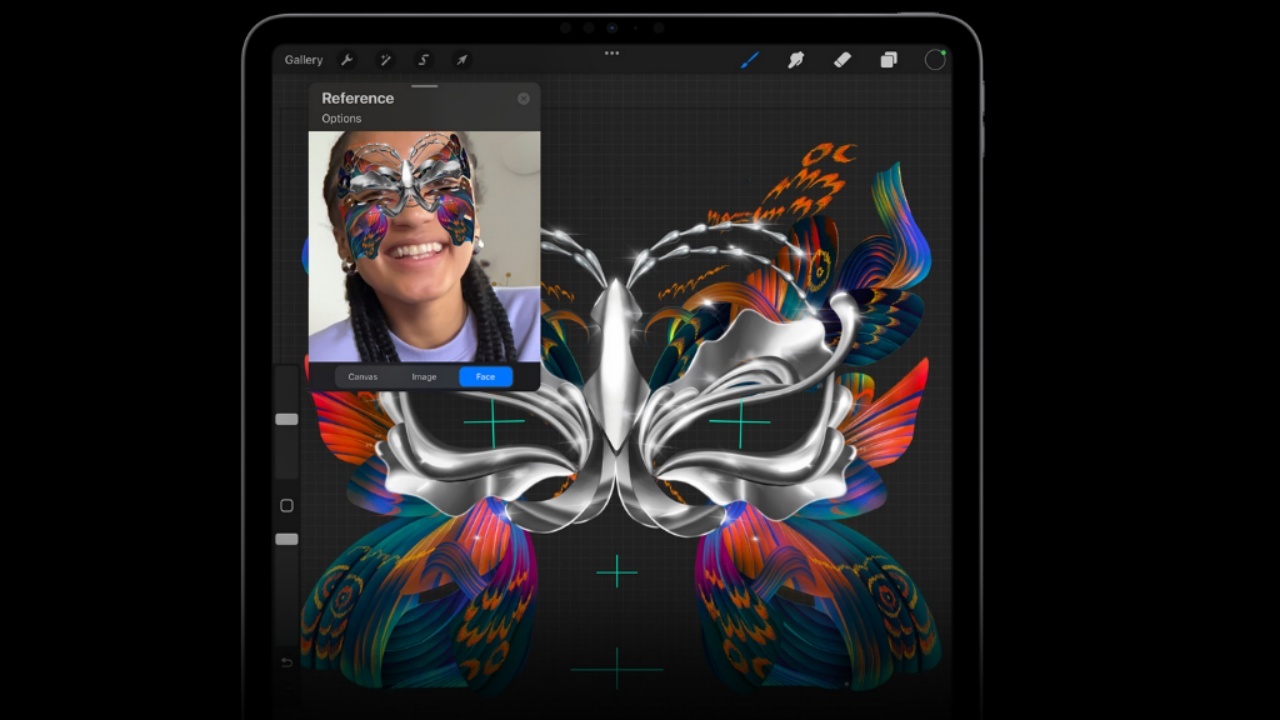Open the Gallery

tap(303, 60)
